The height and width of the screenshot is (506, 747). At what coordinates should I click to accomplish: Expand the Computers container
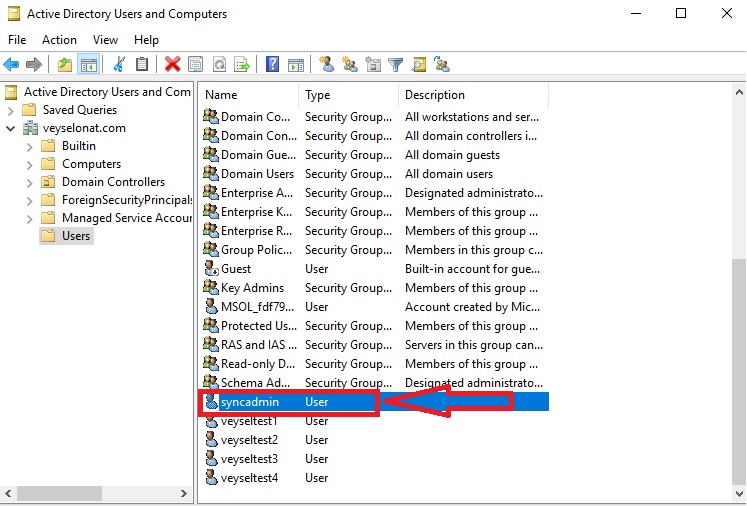point(30,165)
